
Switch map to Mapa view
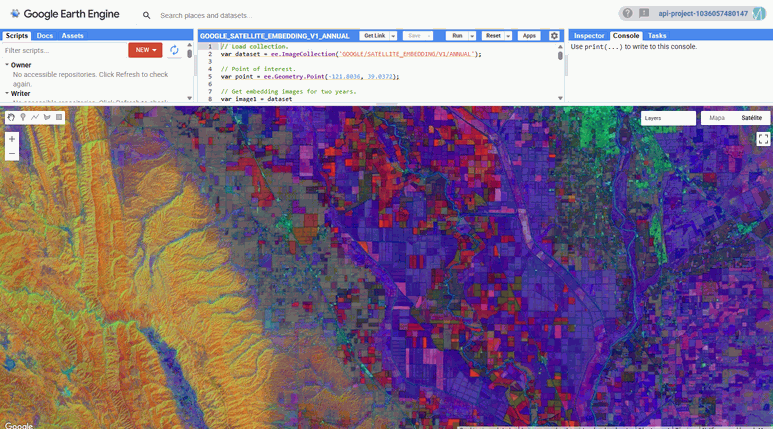717,118
